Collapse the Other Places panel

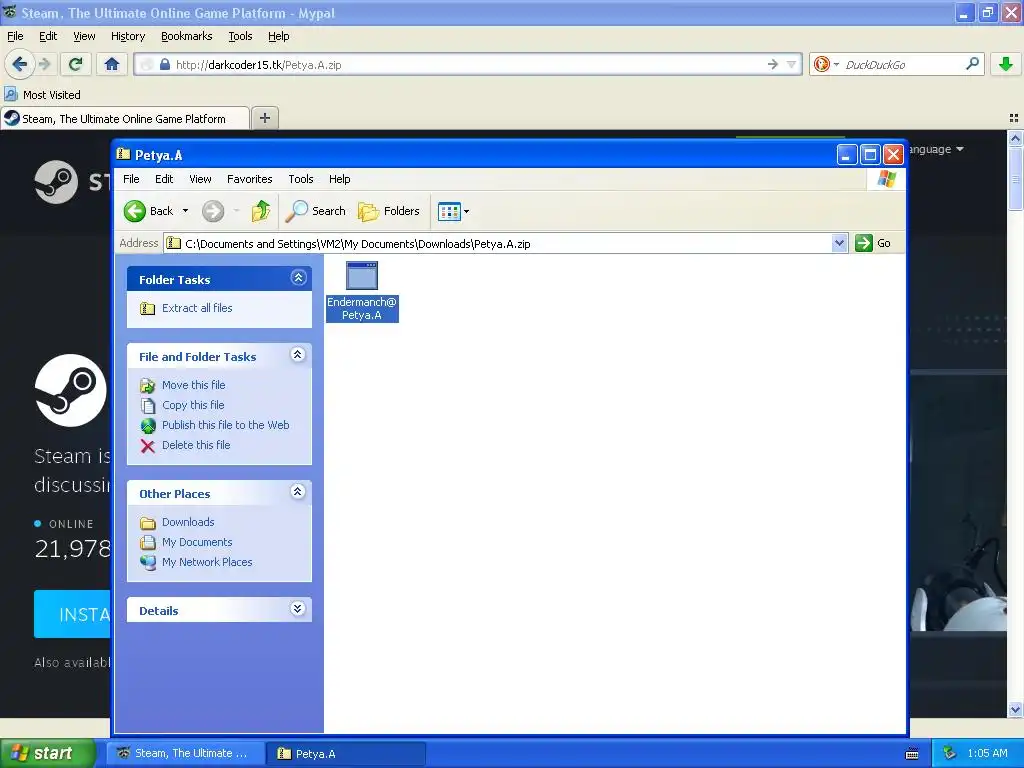tap(298, 492)
